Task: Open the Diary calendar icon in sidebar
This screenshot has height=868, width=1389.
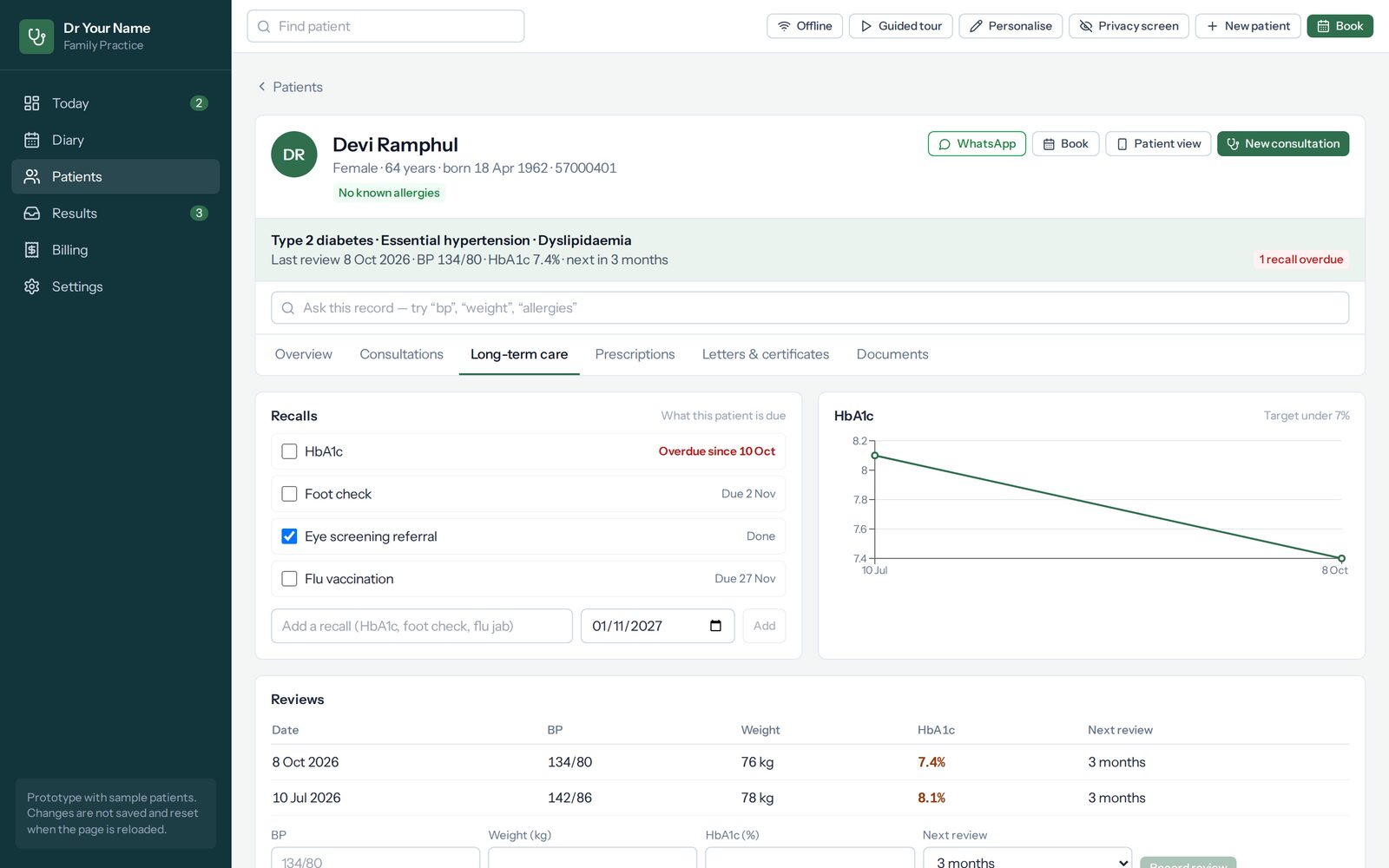Action: [32, 140]
